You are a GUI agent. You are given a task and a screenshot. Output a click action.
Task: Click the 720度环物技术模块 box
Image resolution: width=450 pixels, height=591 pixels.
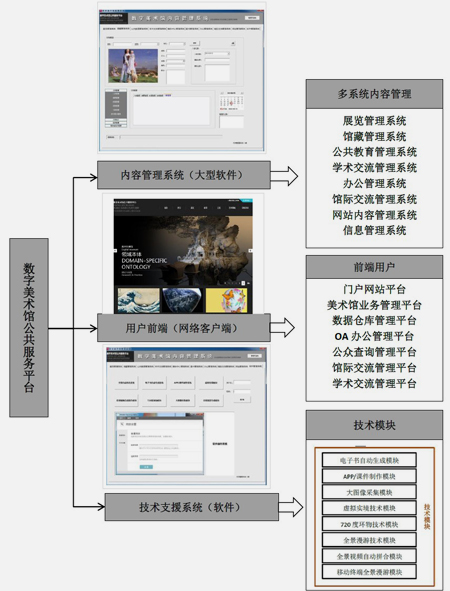(369, 524)
